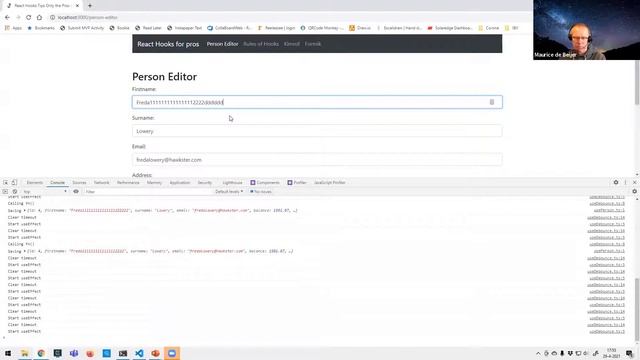Open a new browser tab
This screenshot has height=360, width=640.
[x=90, y=6]
